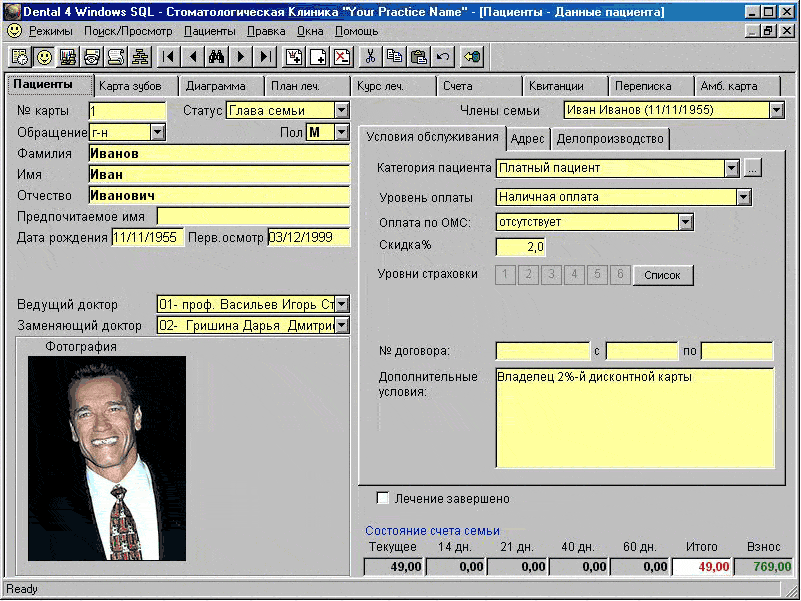The image size is (801, 601).
Task: Click the 'Фамилия' input field
Action: click(x=218, y=154)
